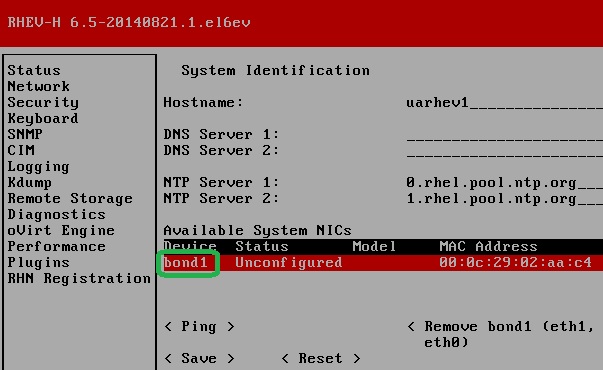Image resolution: width=603 pixels, height=370 pixels.
Task: Open the Logging page
Action: (38, 167)
